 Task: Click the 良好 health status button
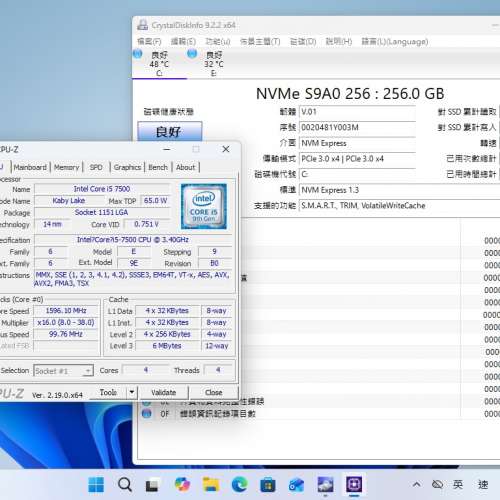click(170, 132)
